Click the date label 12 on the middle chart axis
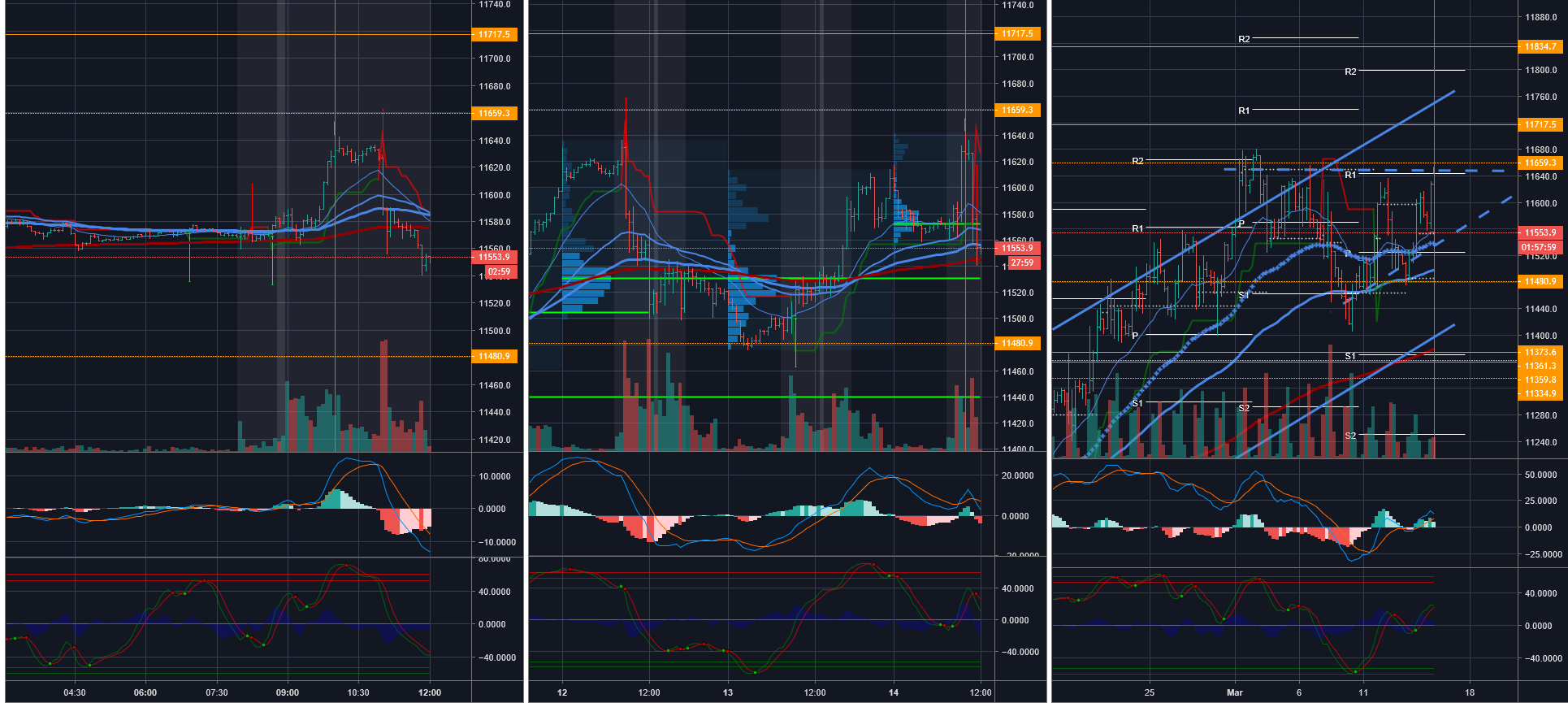This screenshot has height=703, width=1568. [x=562, y=692]
